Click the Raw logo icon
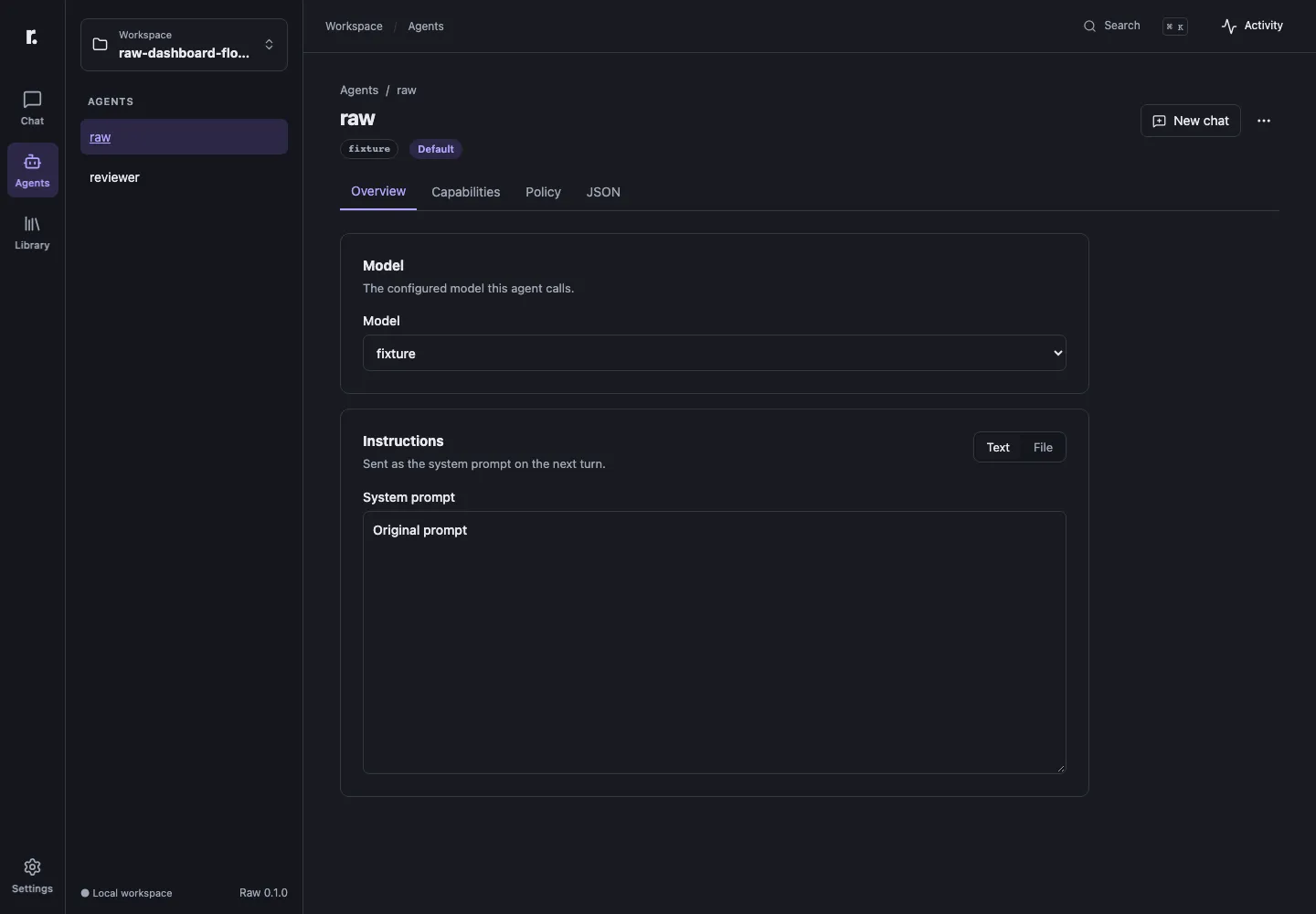This screenshot has height=914, width=1316. 32,37
